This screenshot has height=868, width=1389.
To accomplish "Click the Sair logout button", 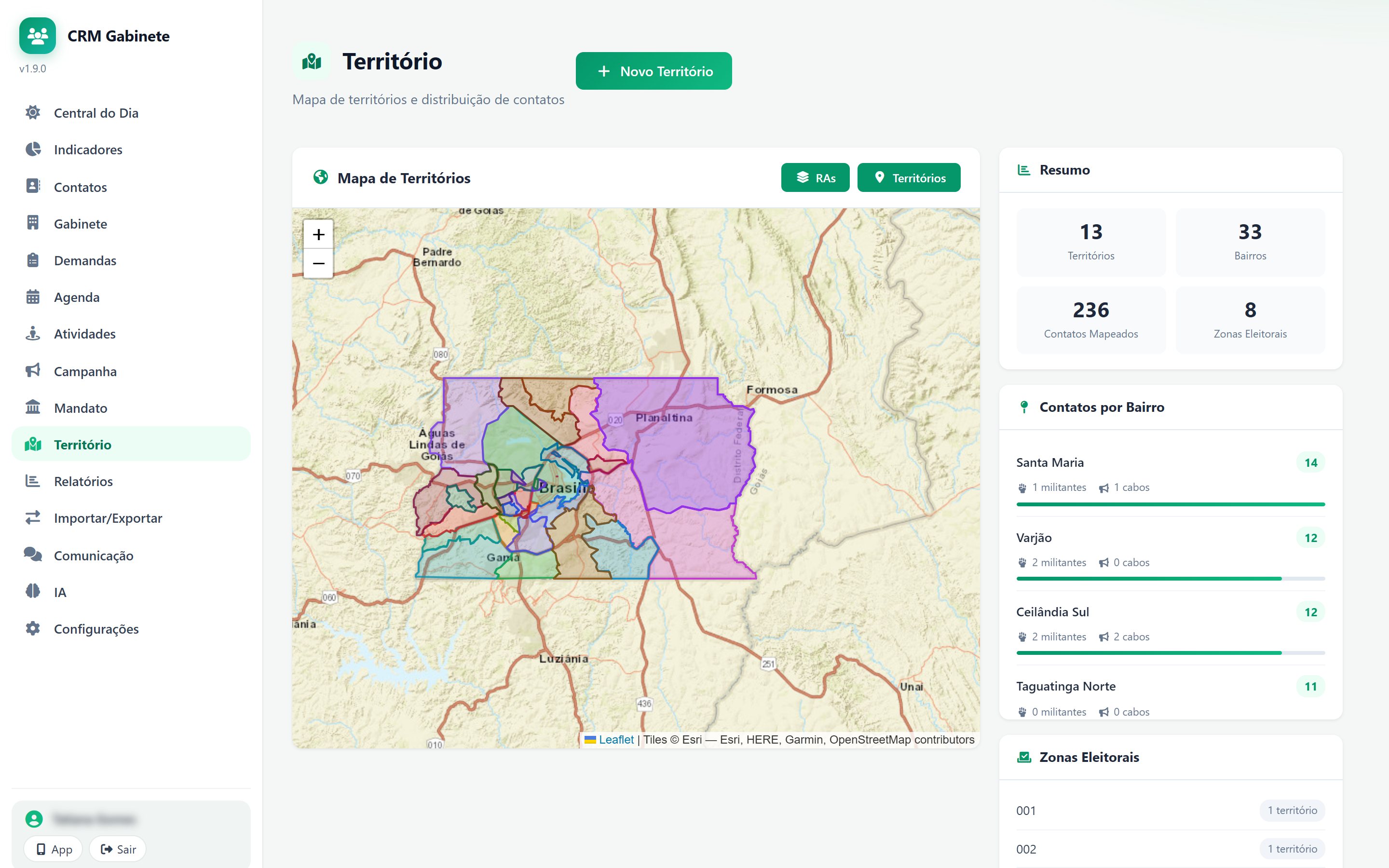I will click(118, 849).
